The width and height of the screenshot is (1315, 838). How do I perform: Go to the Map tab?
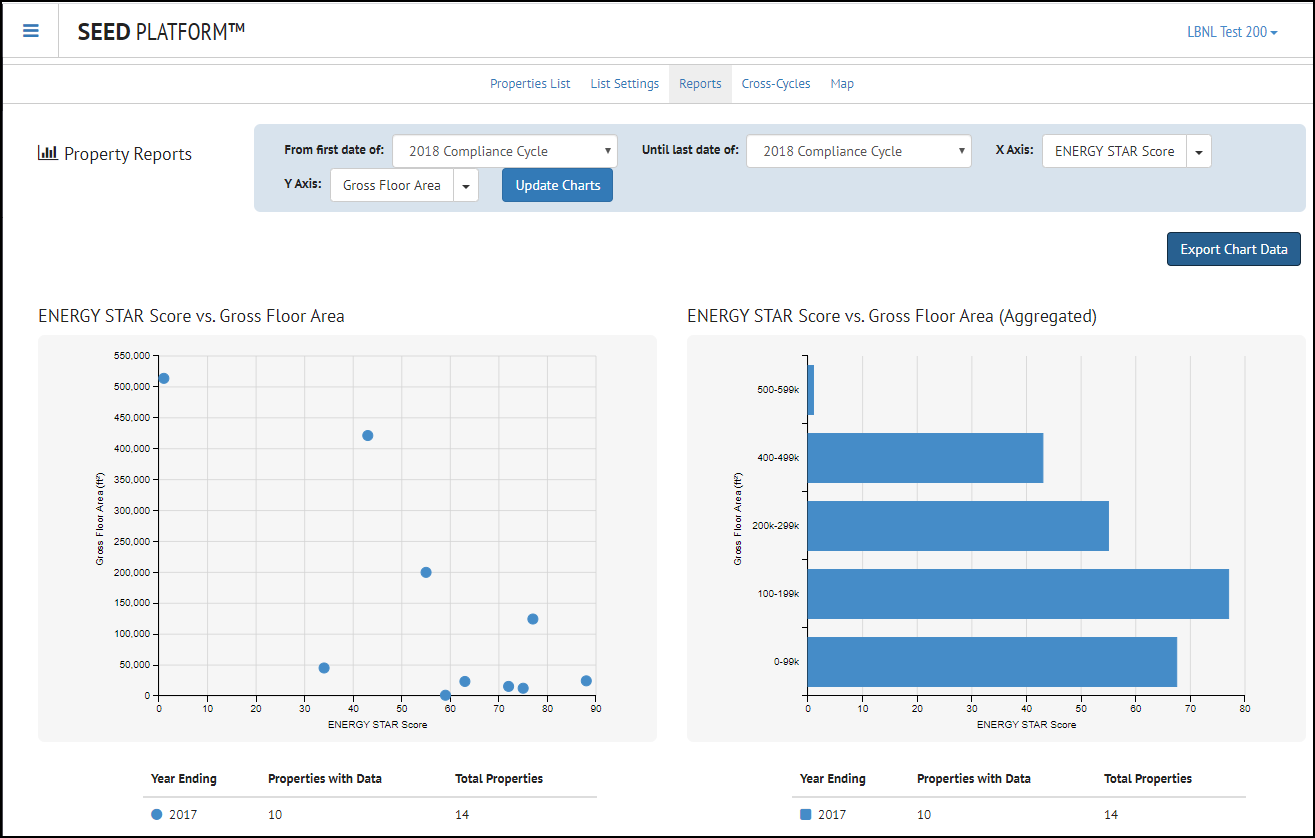842,84
